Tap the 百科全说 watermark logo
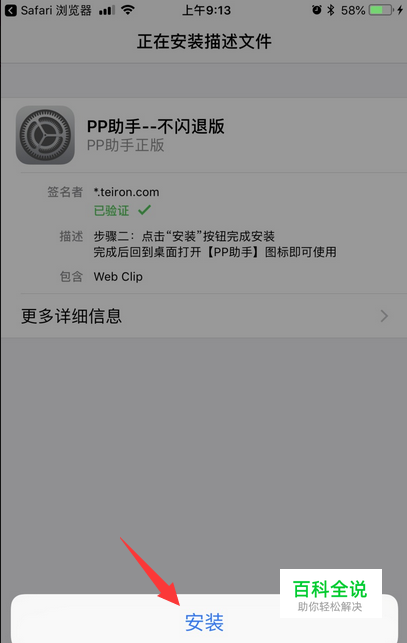The width and height of the screenshot is (407, 643). tap(331, 593)
